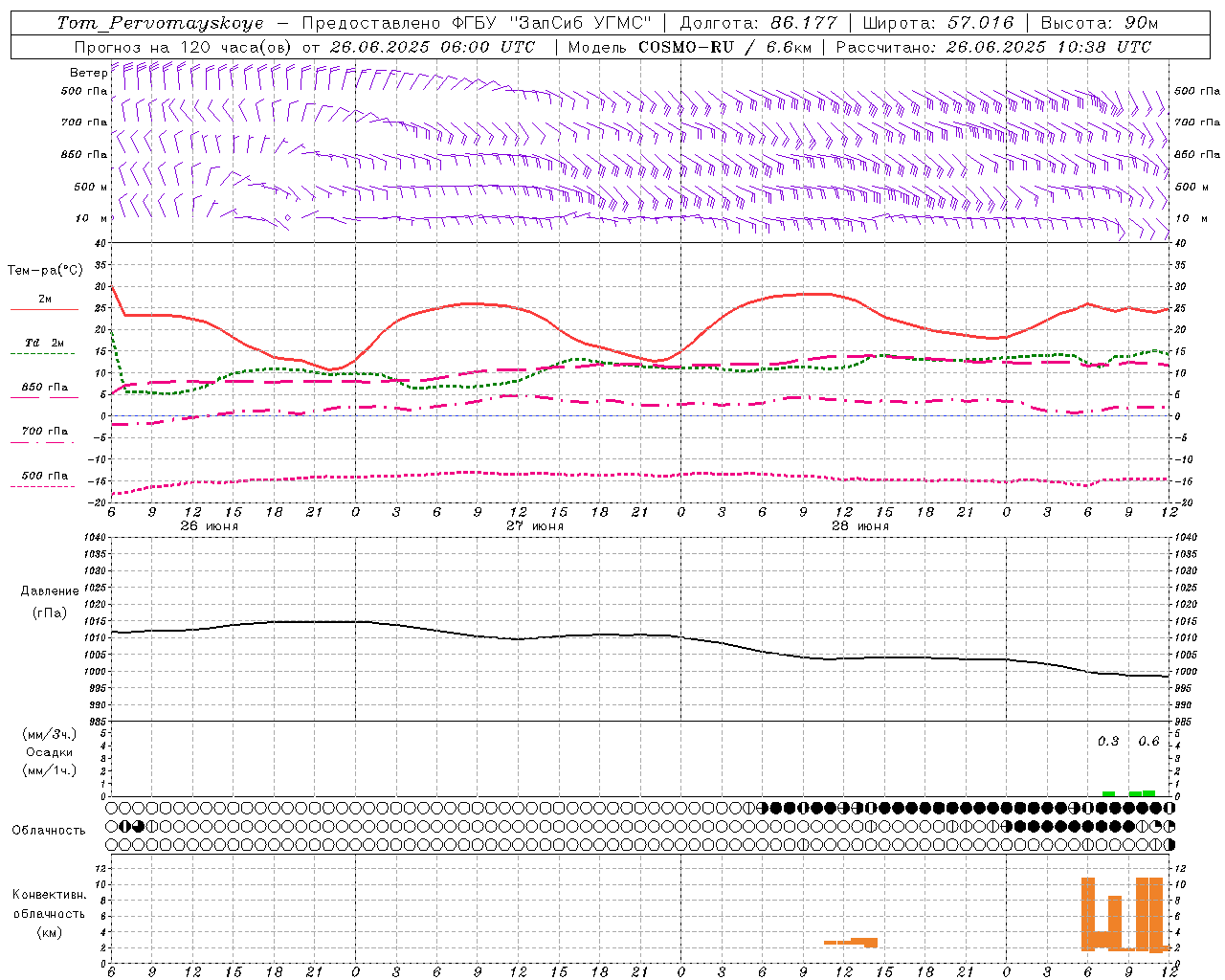Click the model name COSMO-RU / 6.6км
This screenshot has width=1225, height=980.
(725, 47)
